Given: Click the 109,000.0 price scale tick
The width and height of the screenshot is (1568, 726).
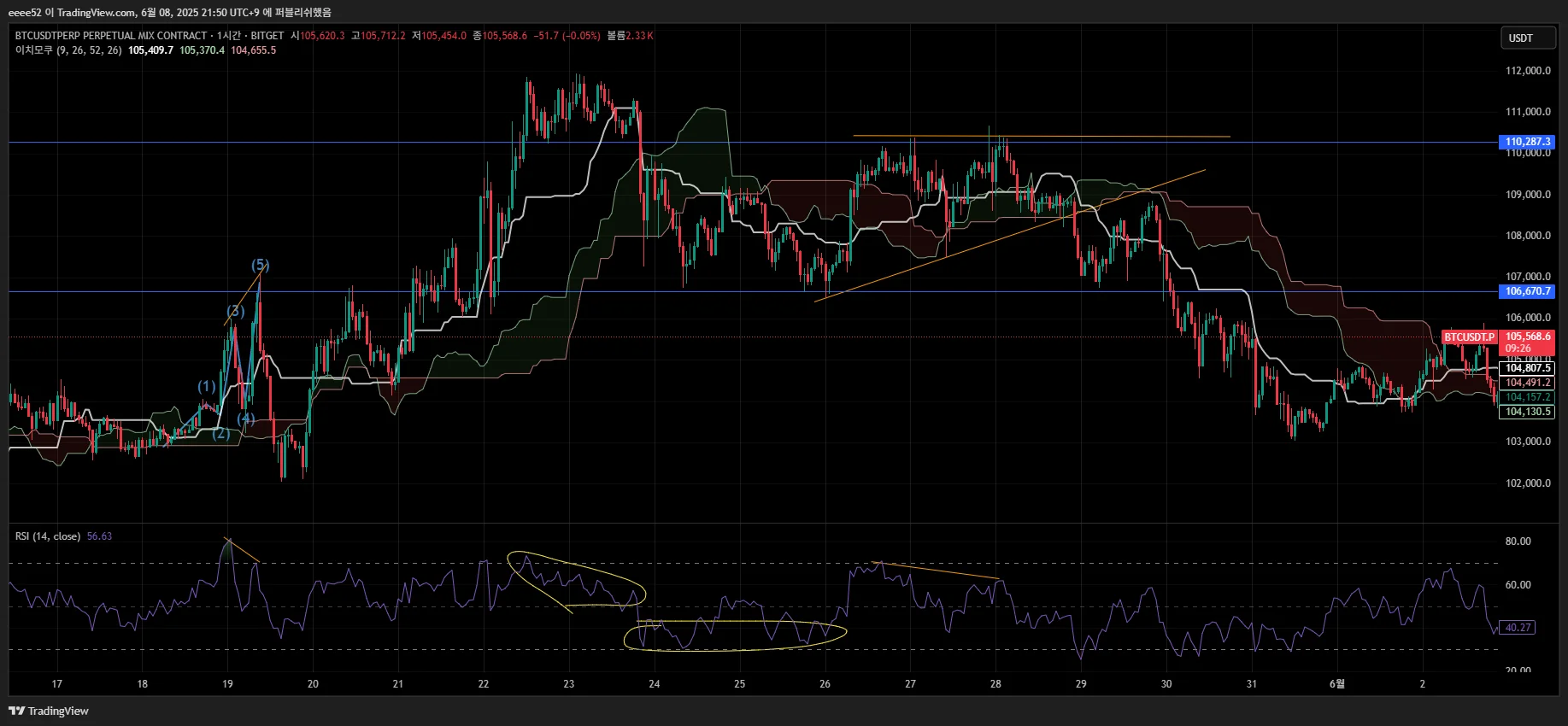Looking at the screenshot, I should [x=1528, y=195].
